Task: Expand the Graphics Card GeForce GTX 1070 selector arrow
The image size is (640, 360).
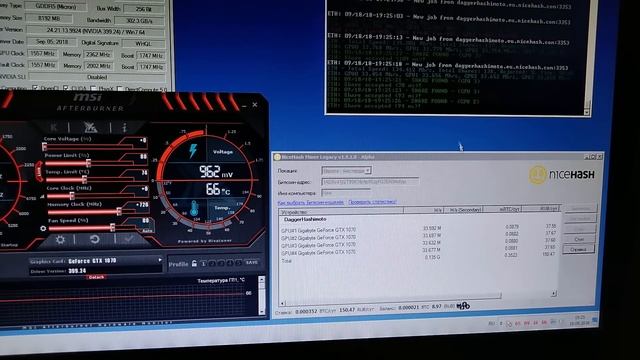Action: click(x=160, y=260)
